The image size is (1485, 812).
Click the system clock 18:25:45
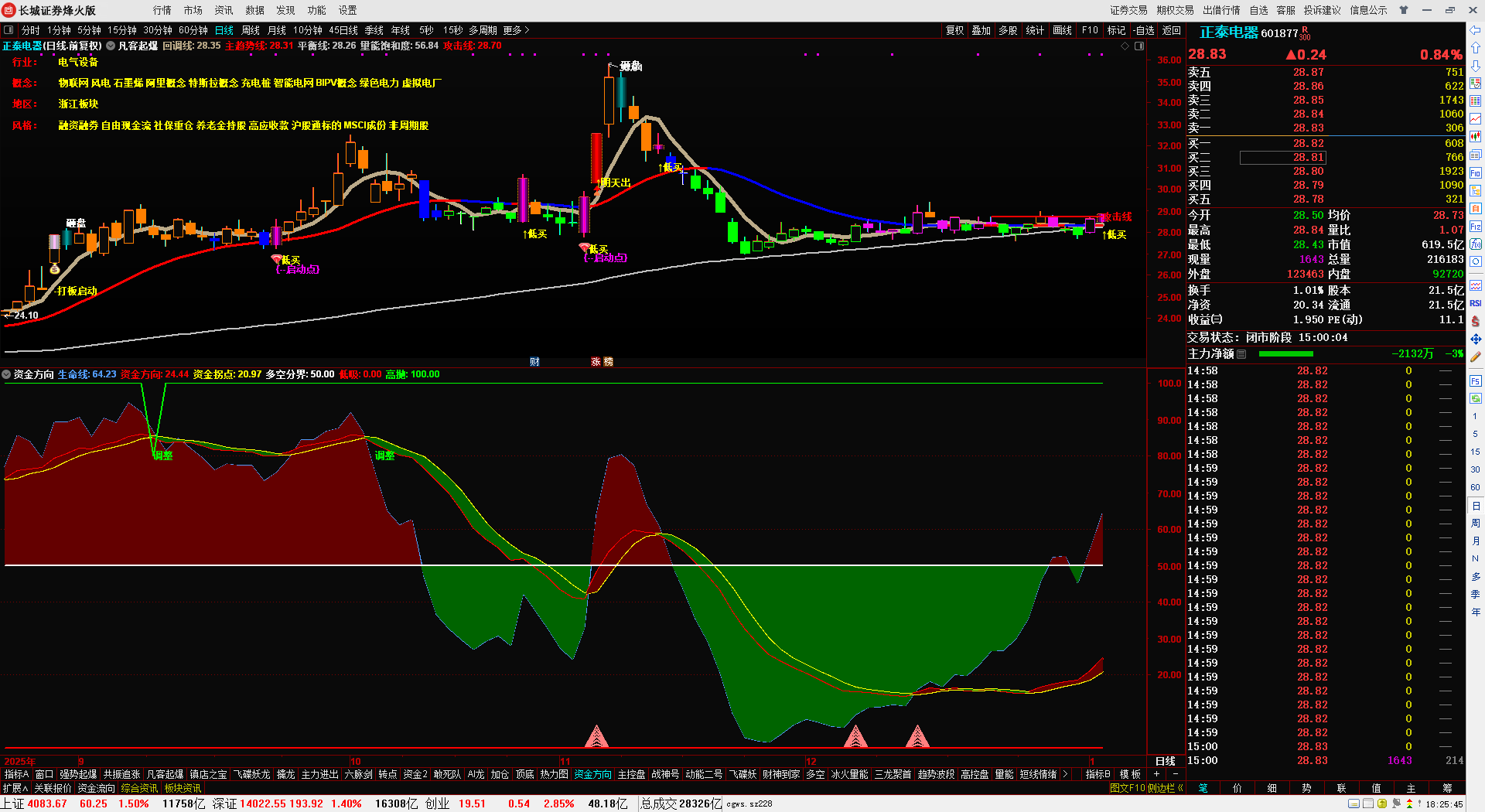(1445, 804)
